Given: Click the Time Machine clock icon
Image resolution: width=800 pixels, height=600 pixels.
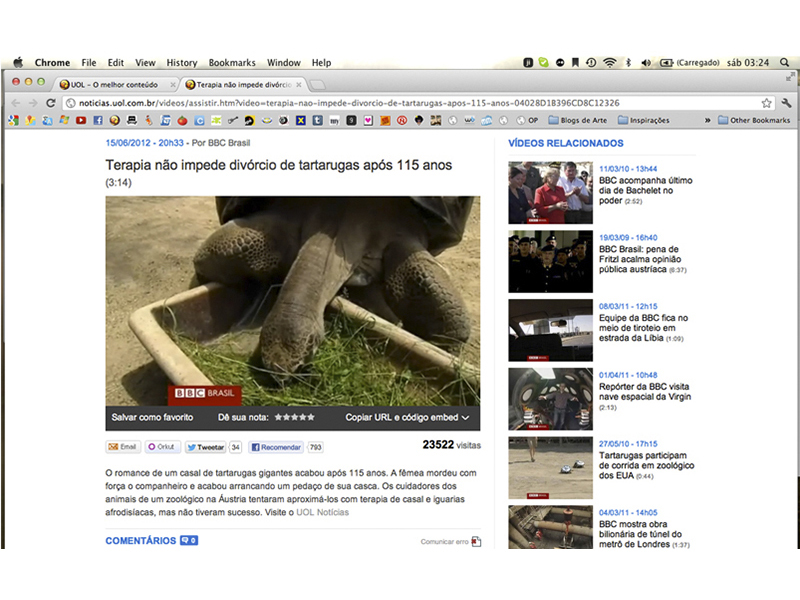Looking at the screenshot, I should (x=591, y=62).
